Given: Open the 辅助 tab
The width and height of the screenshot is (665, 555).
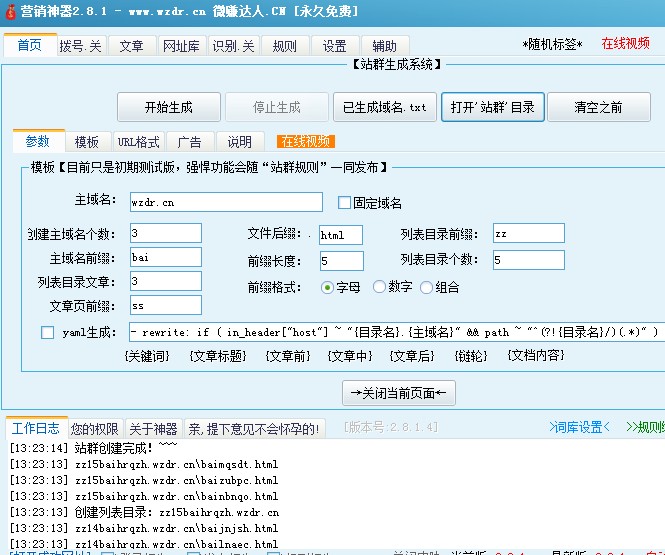Looking at the screenshot, I should pyautogui.click(x=385, y=46).
